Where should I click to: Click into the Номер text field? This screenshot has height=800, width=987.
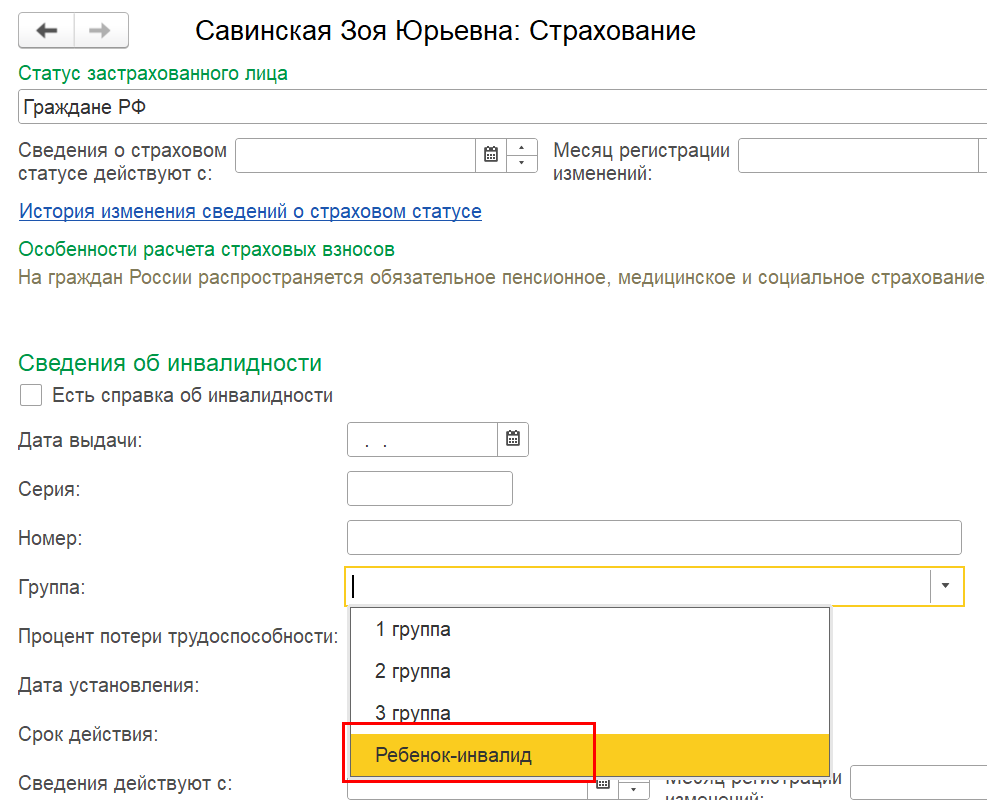point(653,537)
